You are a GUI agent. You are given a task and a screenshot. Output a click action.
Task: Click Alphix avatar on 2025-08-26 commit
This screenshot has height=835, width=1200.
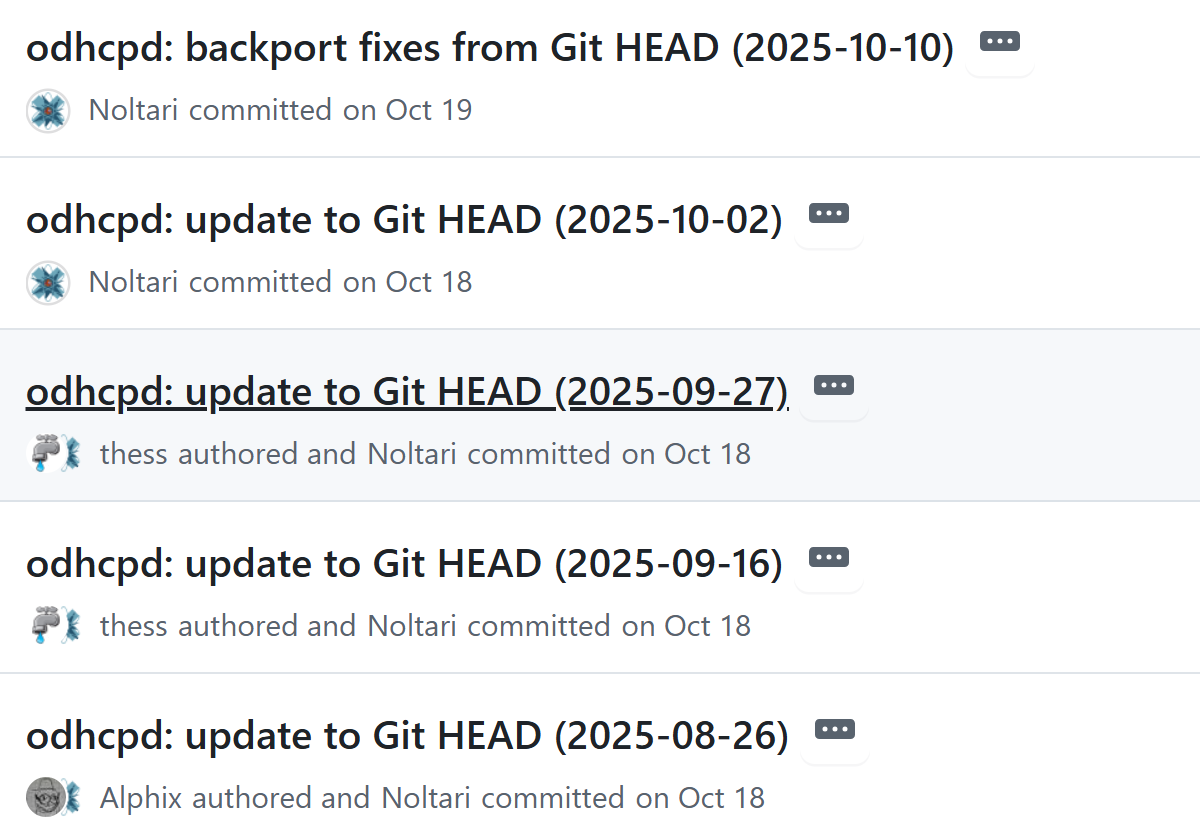pyautogui.click(x=42, y=798)
